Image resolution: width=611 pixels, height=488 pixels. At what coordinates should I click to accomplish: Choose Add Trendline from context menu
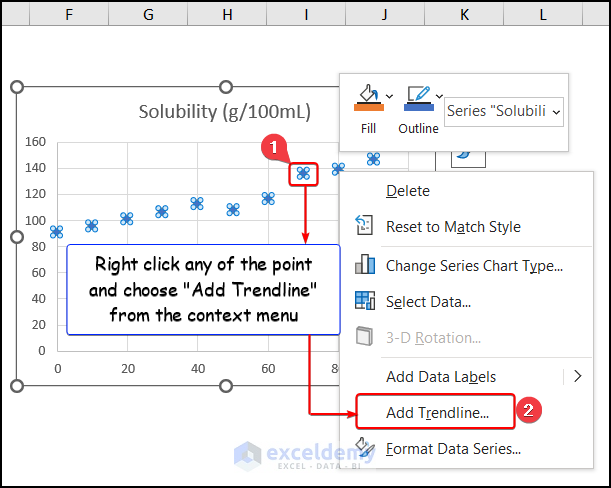[x=437, y=412]
